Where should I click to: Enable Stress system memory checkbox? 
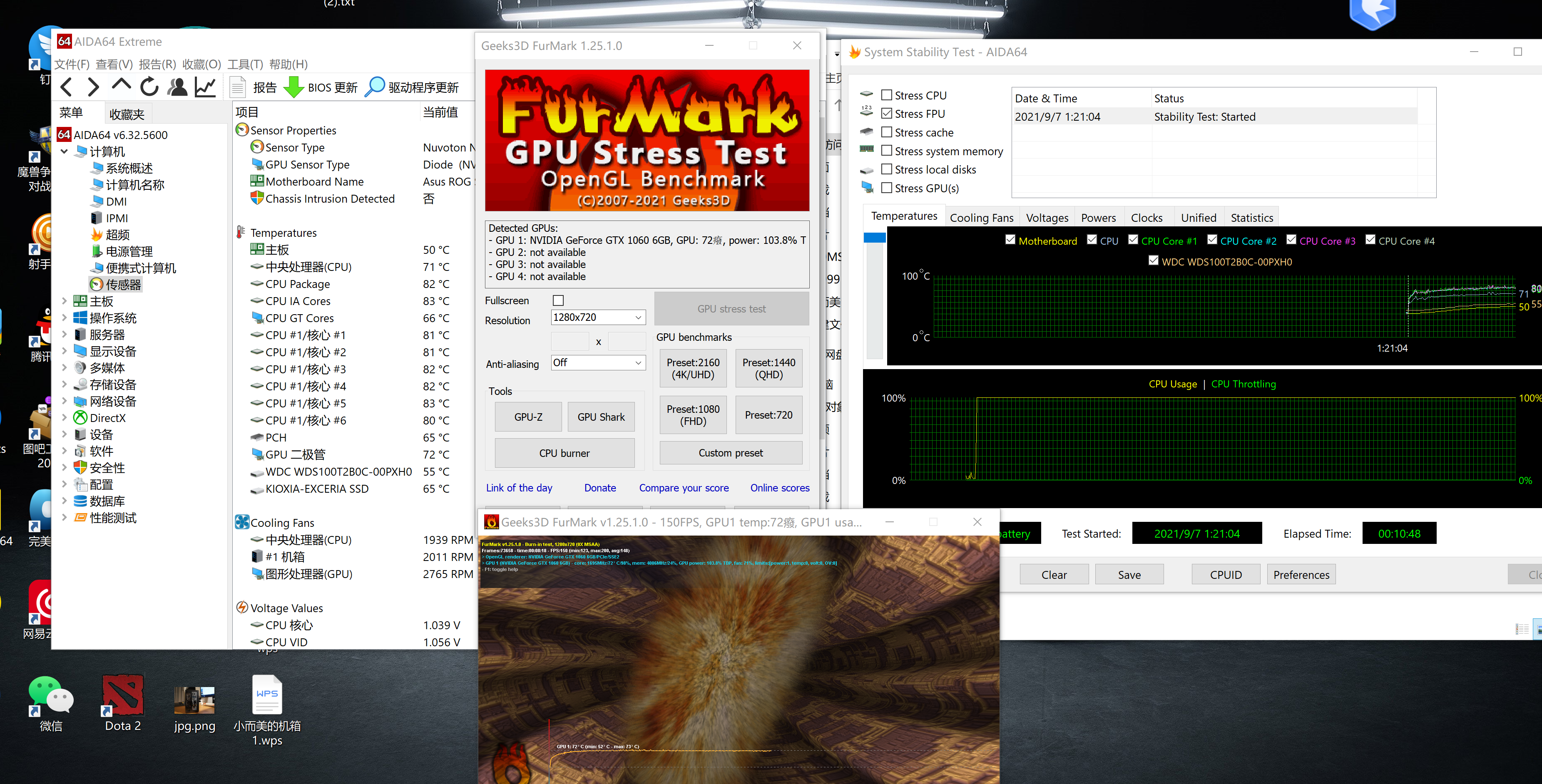[x=887, y=151]
